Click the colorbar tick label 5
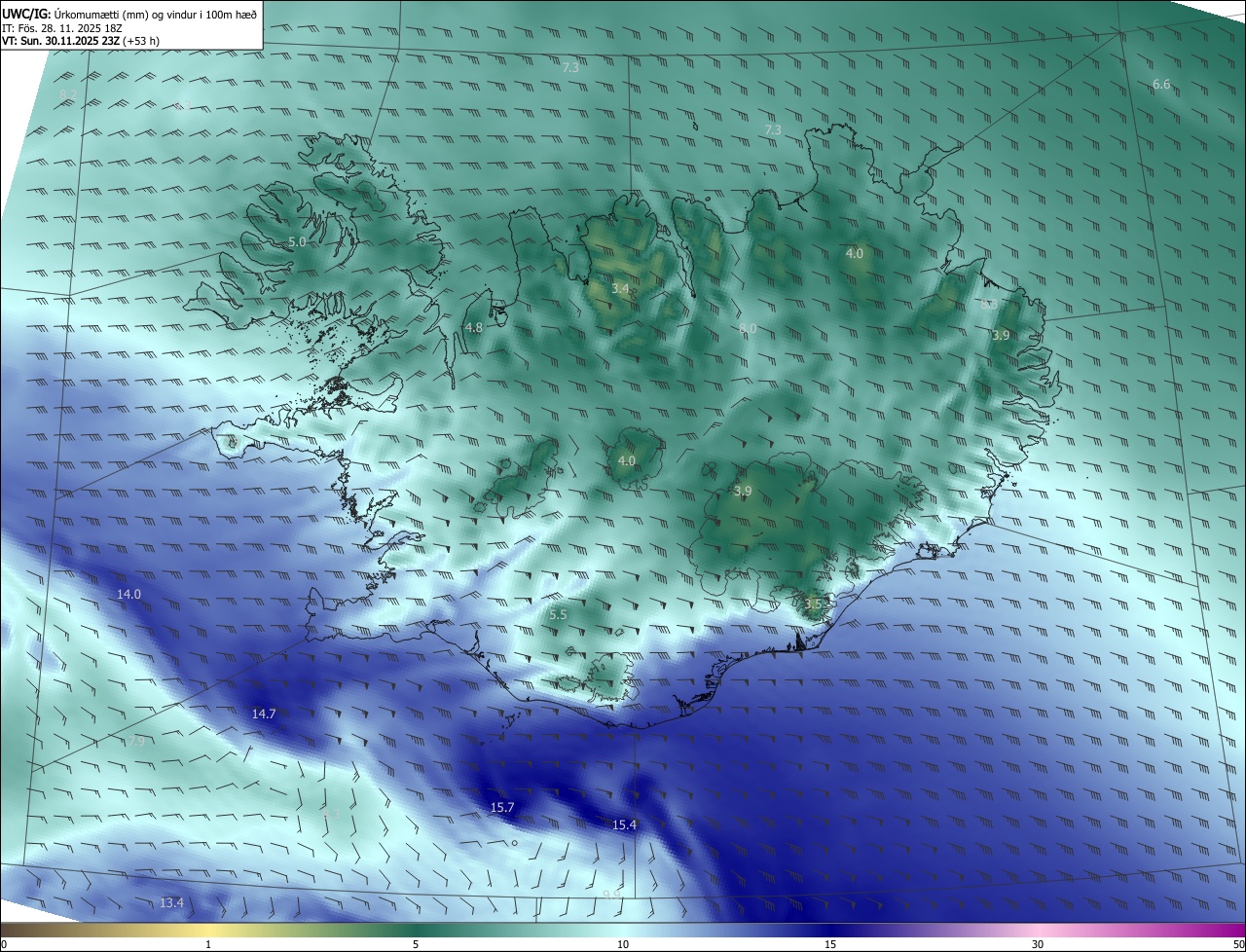Image resolution: width=1246 pixels, height=952 pixels. click(x=416, y=945)
